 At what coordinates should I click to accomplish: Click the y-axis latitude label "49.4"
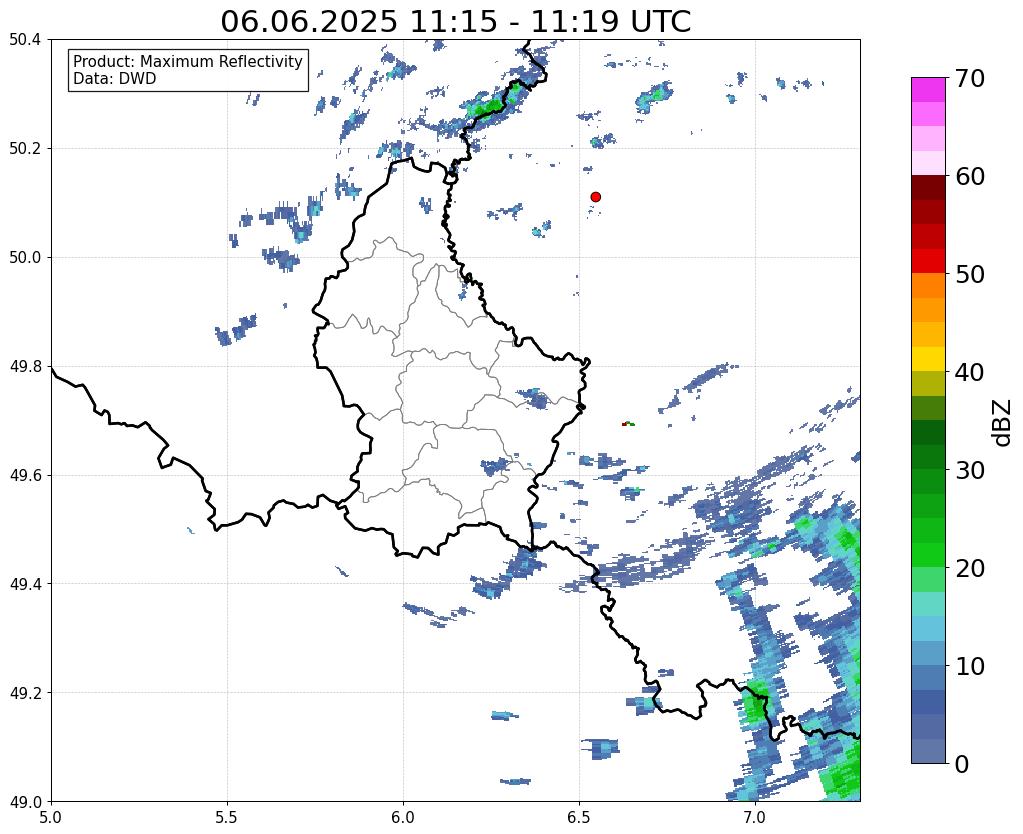[x=25, y=584]
